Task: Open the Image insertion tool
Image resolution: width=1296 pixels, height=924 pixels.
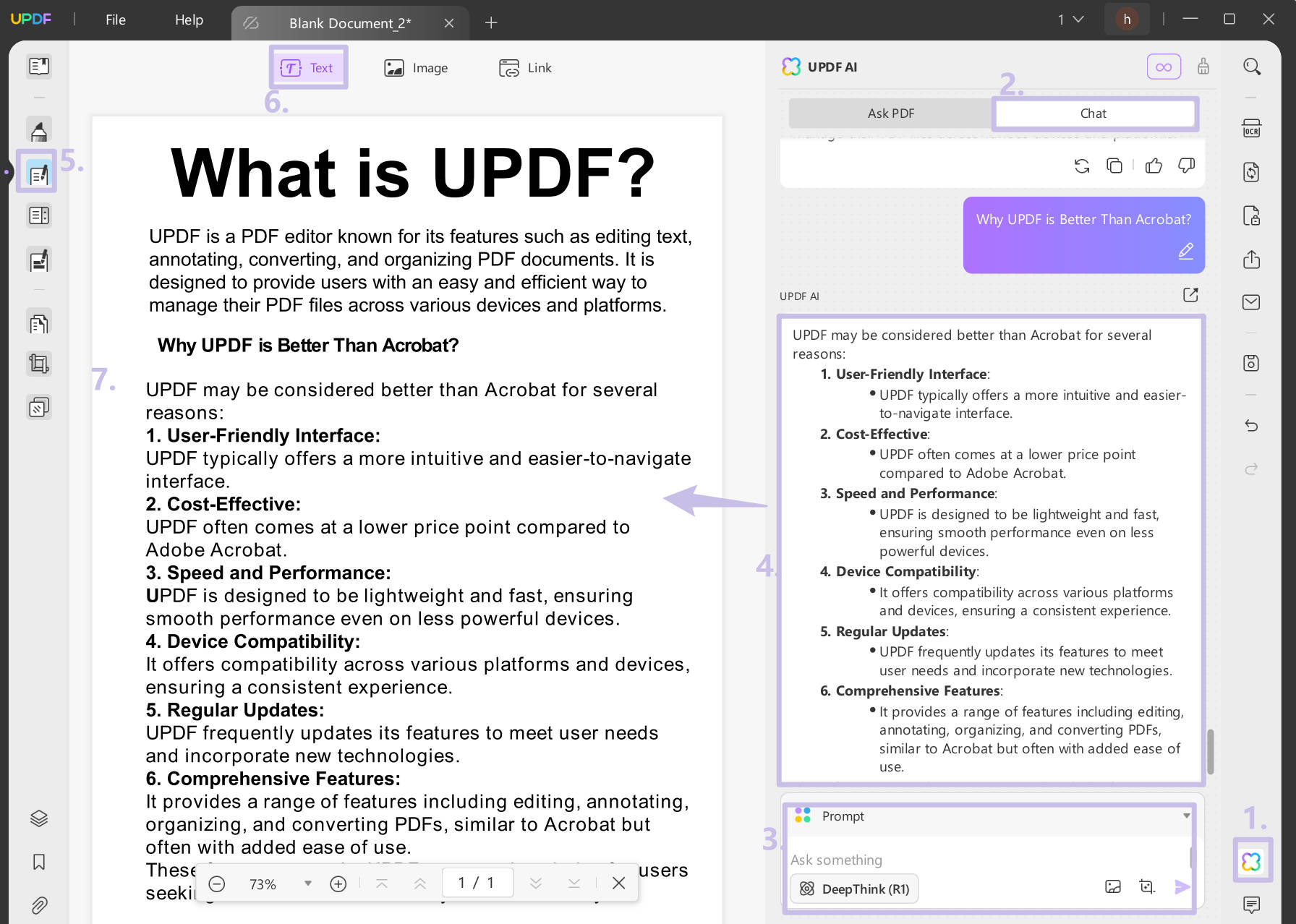Action: (x=417, y=67)
